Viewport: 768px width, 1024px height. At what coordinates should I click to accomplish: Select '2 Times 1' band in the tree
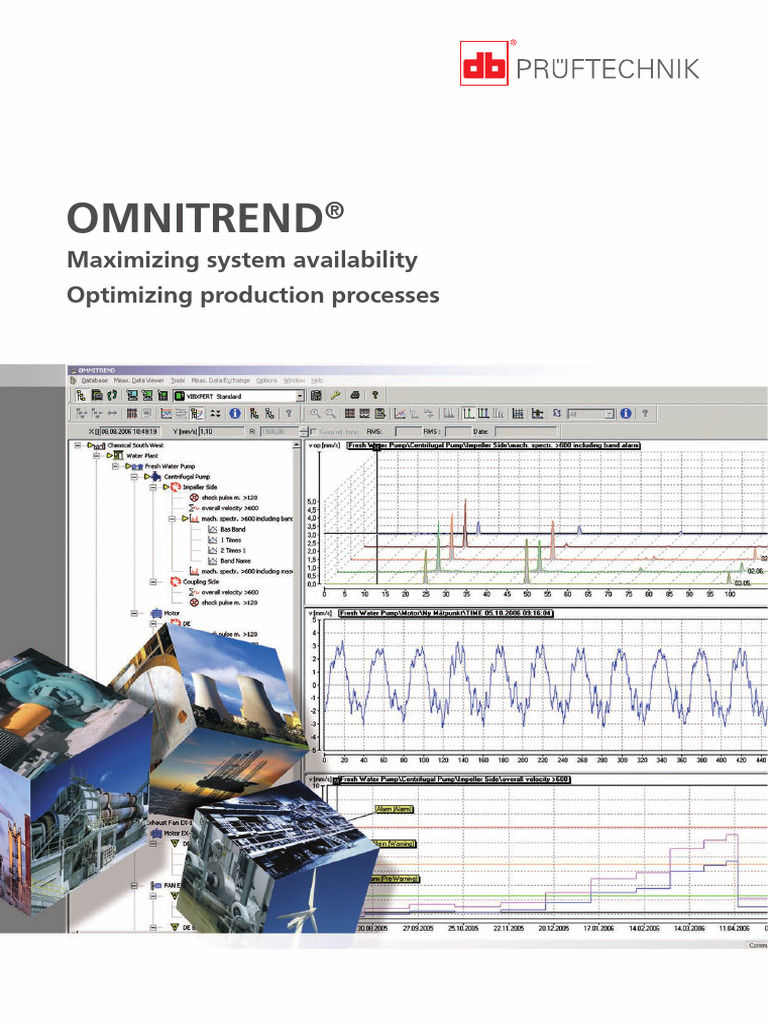click(232, 551)
